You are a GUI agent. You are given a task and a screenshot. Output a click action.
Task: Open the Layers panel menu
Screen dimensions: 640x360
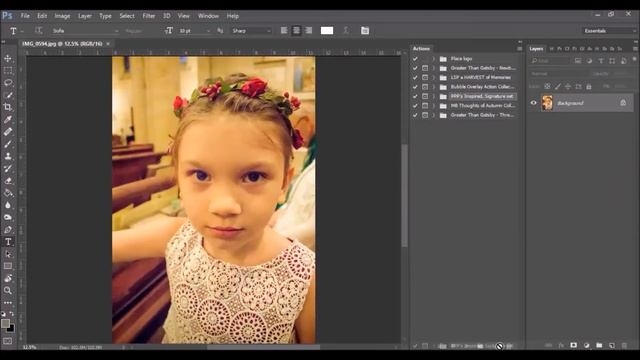(635, 49)
